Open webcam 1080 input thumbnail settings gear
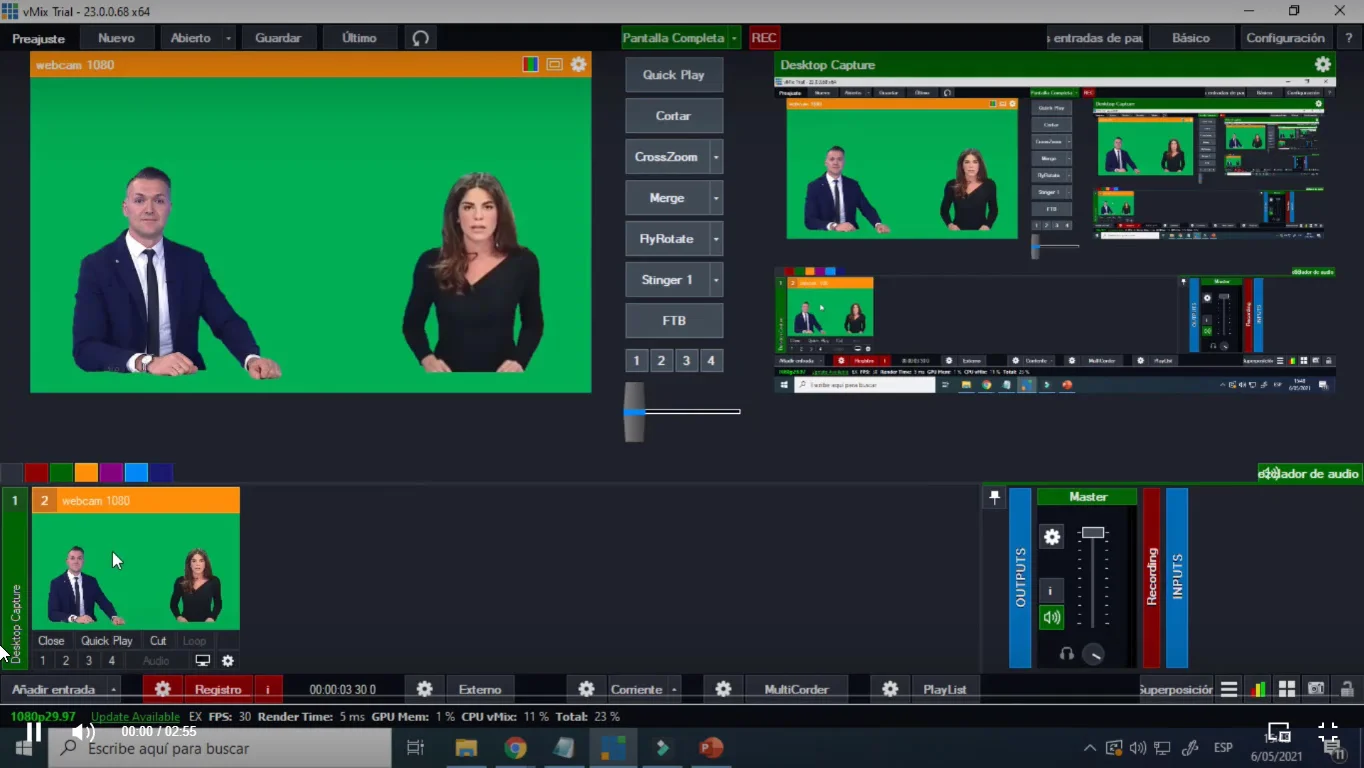 228,661
